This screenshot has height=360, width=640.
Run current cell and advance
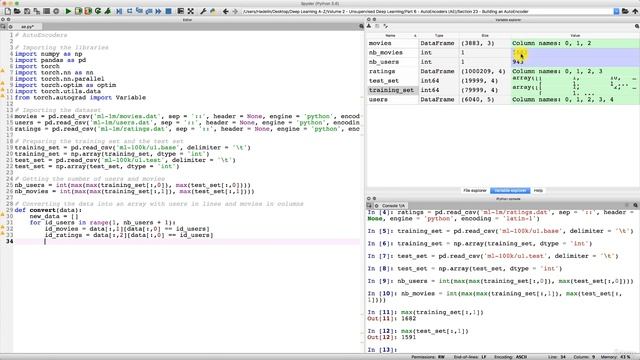[88, 11]
